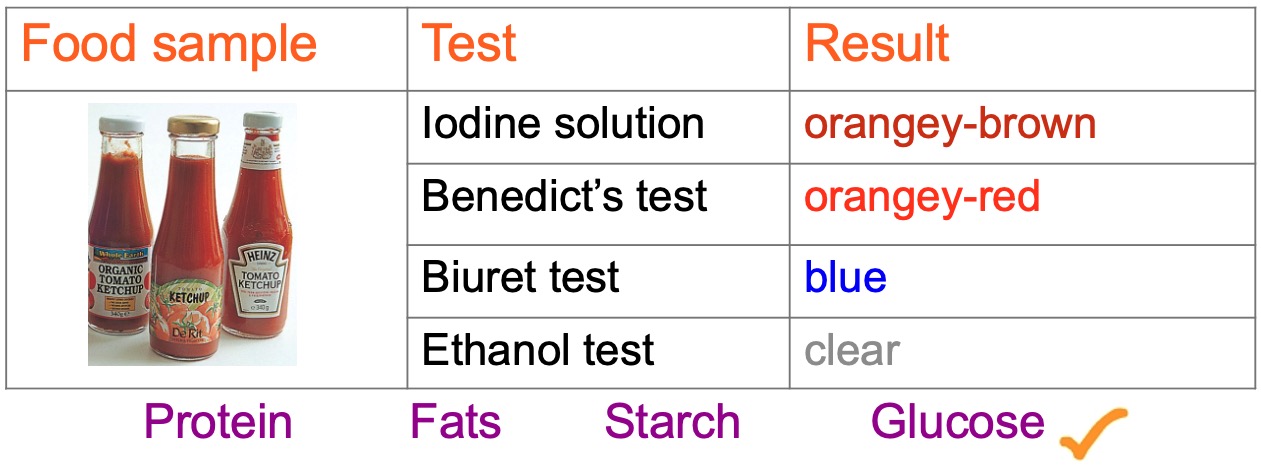This screenshot has width=1261, height=466.
Task: Choose the Starch answer label
Action: pyautogui.click(x=672, y=422)
